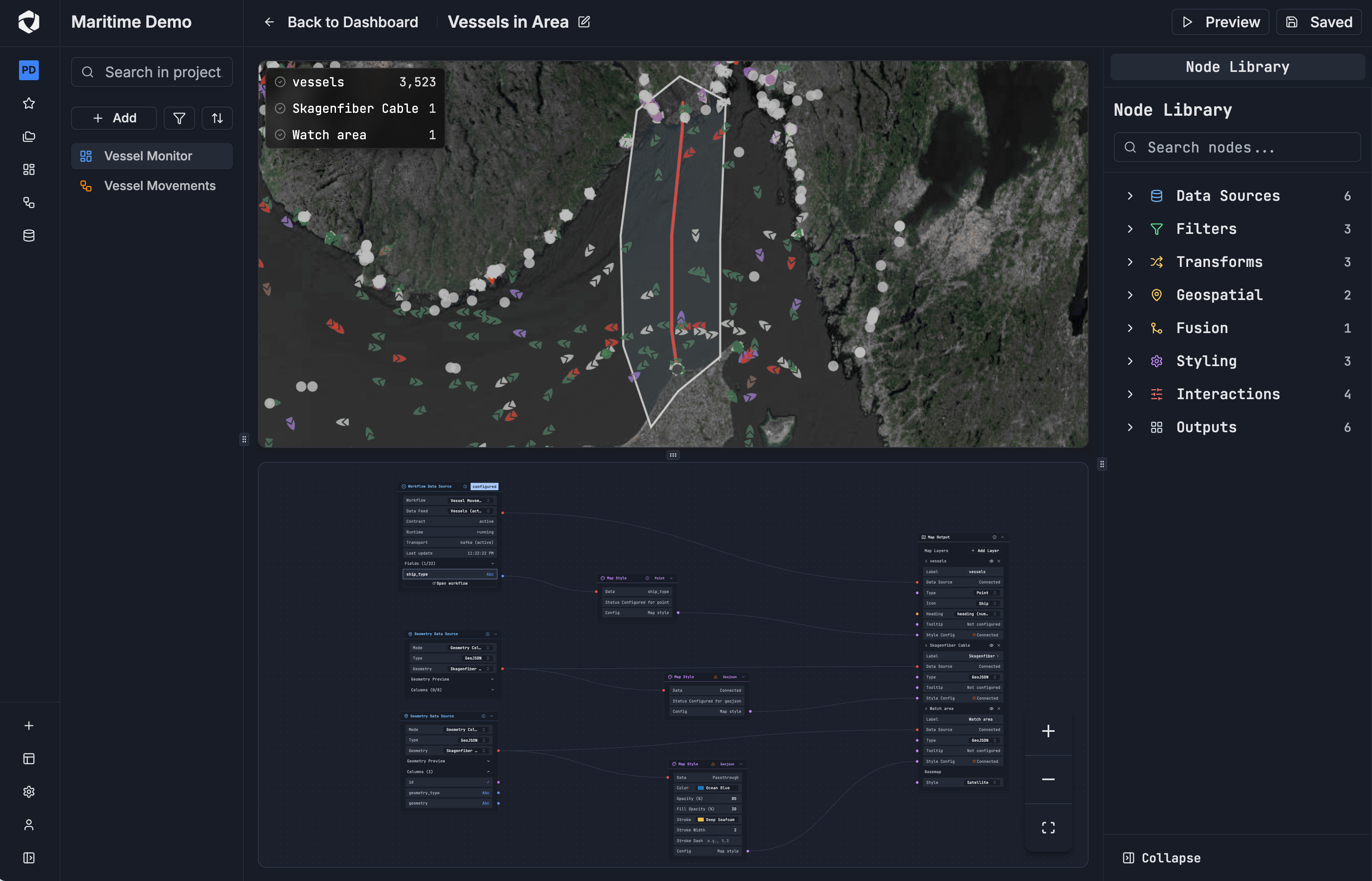Click the sort arrows icon next to filter
Viewport: 1372px width, 881px height.
coord(217,118)
